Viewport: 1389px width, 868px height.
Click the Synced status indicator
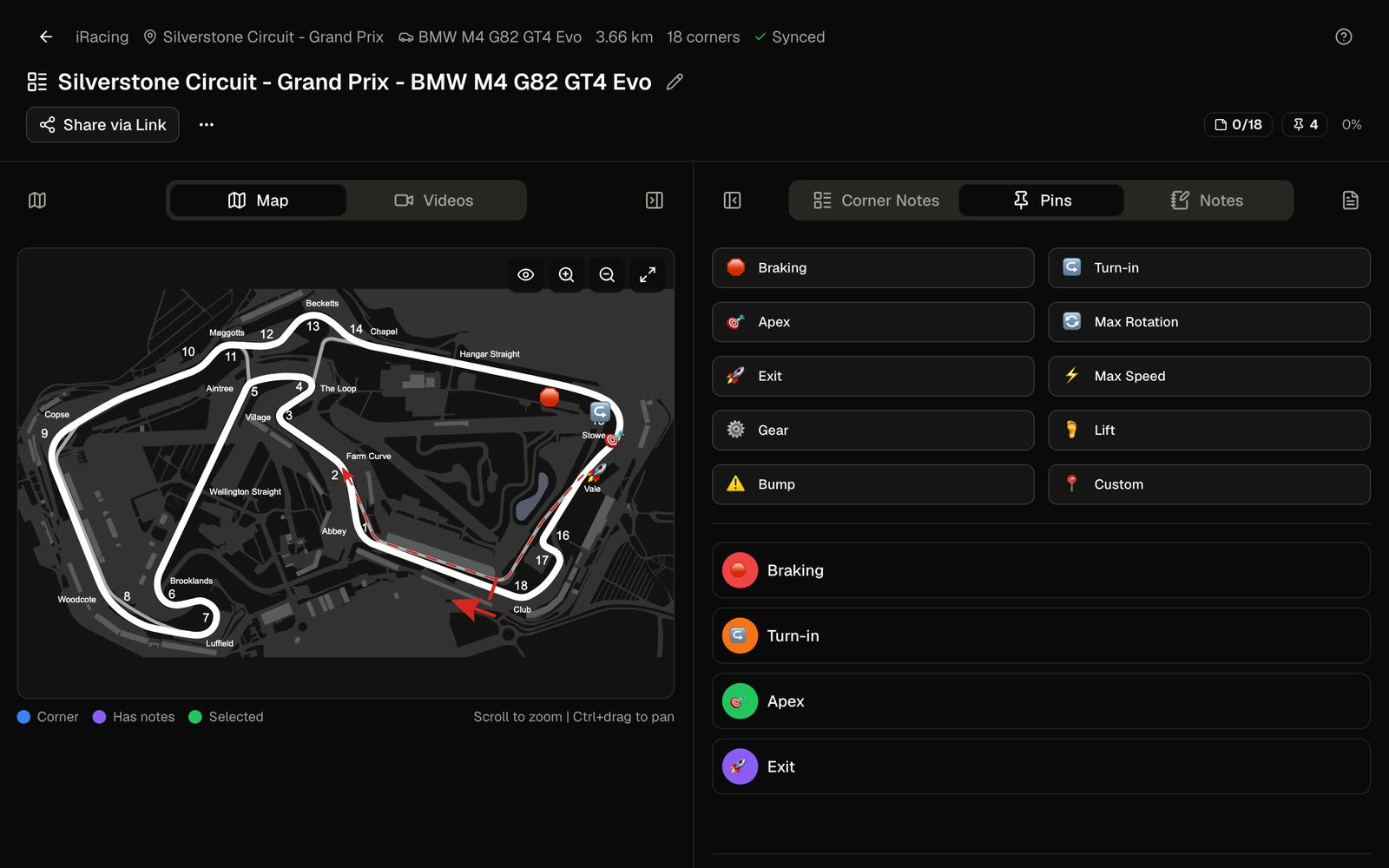[789, 36]
